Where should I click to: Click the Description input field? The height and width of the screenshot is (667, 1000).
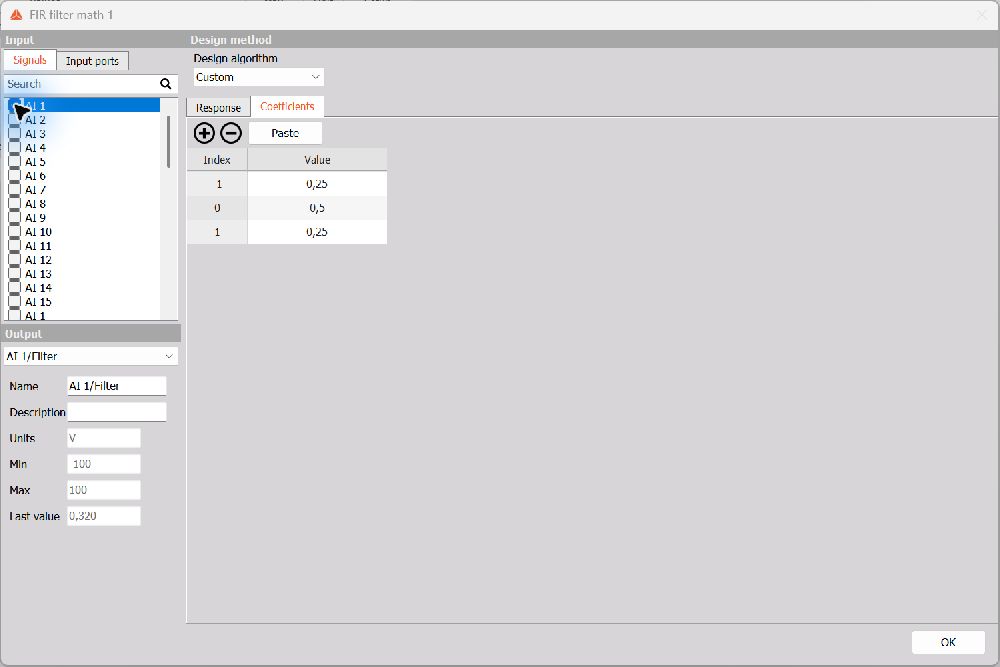[x=117, y=412]
